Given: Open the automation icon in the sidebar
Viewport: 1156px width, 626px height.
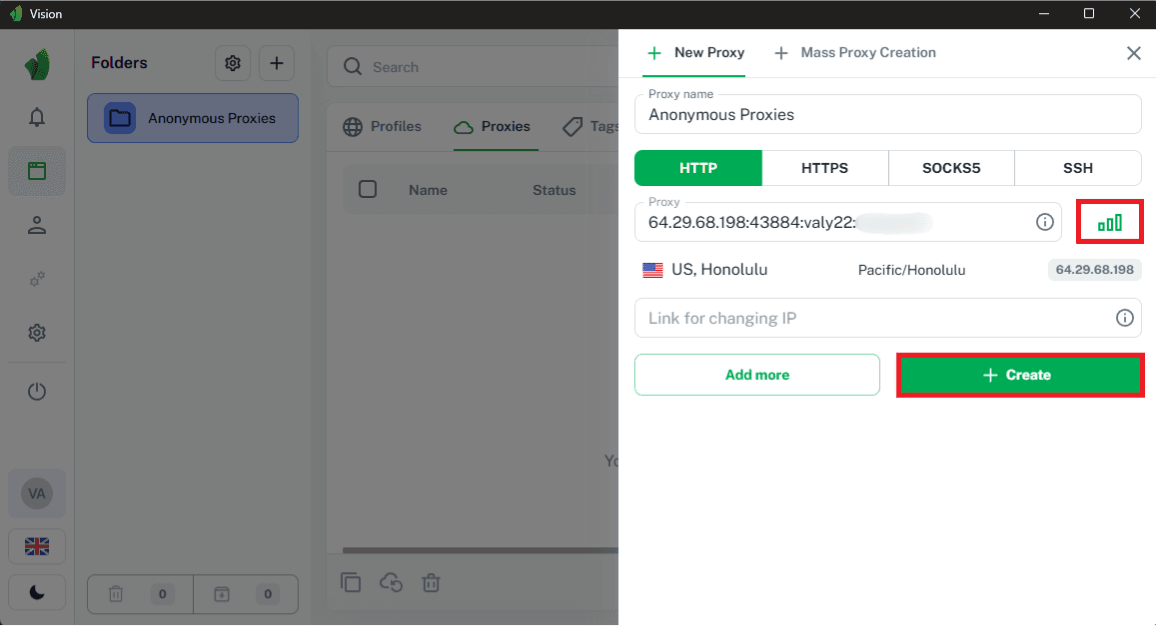Looking at the screenshot, I should [36, 279].
